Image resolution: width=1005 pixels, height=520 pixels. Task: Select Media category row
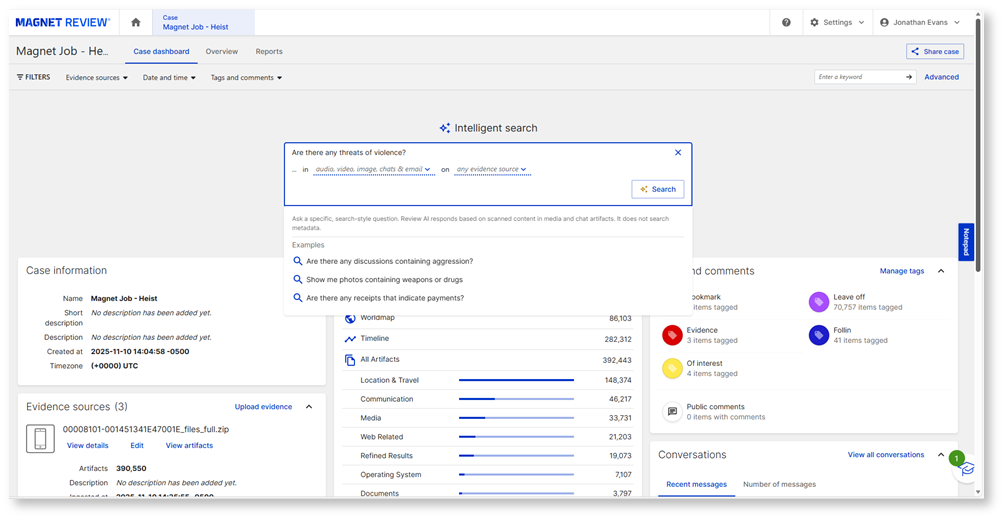[488, 418]
